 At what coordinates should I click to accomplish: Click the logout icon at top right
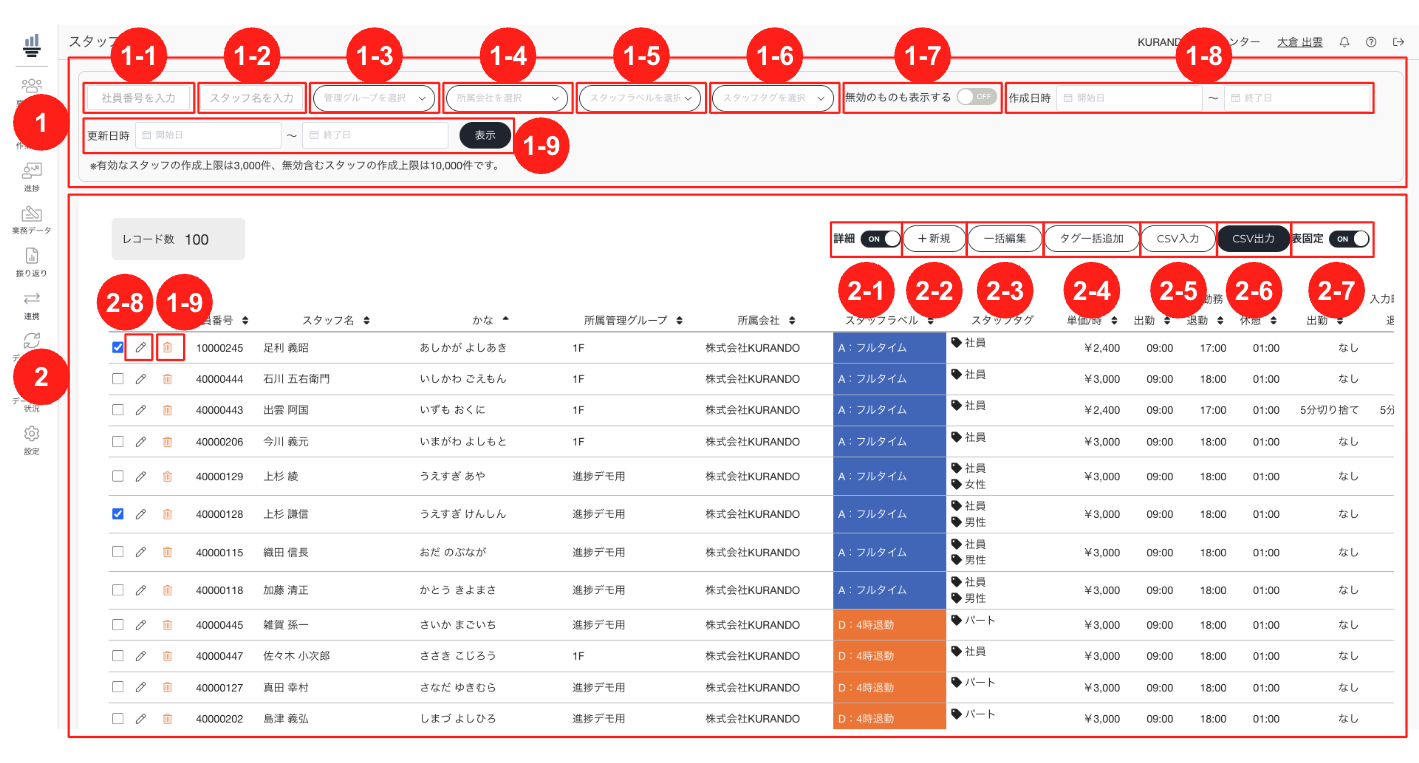point(1398,42)
